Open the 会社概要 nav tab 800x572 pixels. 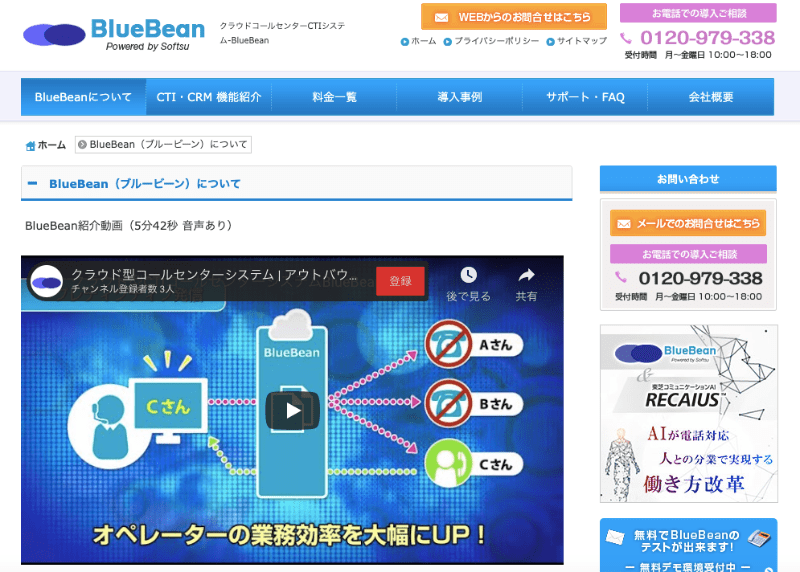tap(711, 97)
